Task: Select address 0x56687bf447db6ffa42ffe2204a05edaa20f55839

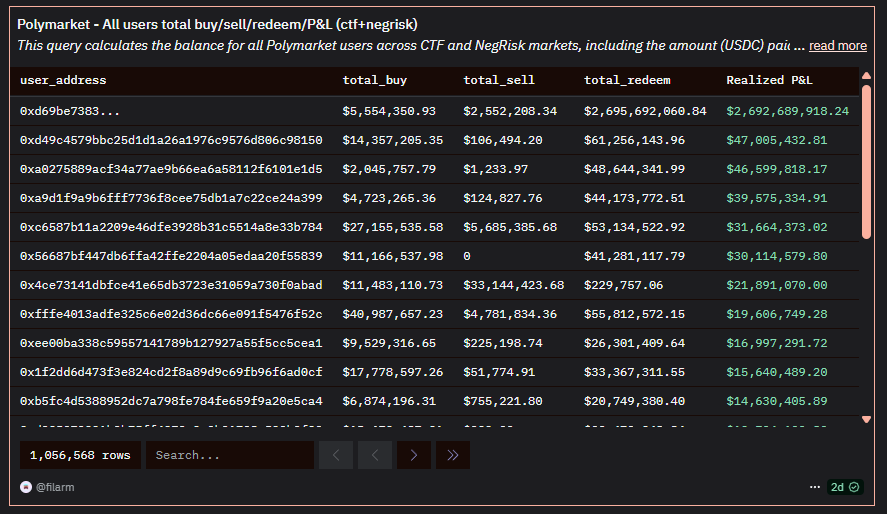Action: pos(171,256)
